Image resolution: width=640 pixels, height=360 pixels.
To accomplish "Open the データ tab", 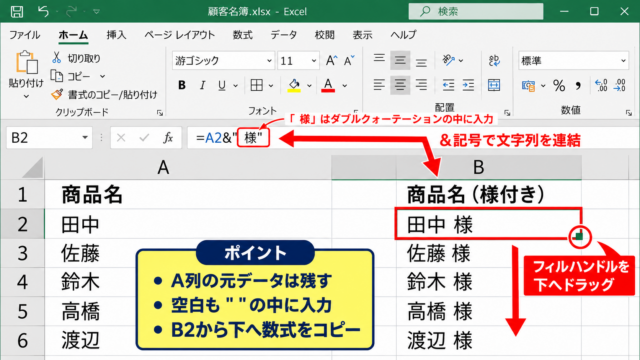I will (284, 35).
